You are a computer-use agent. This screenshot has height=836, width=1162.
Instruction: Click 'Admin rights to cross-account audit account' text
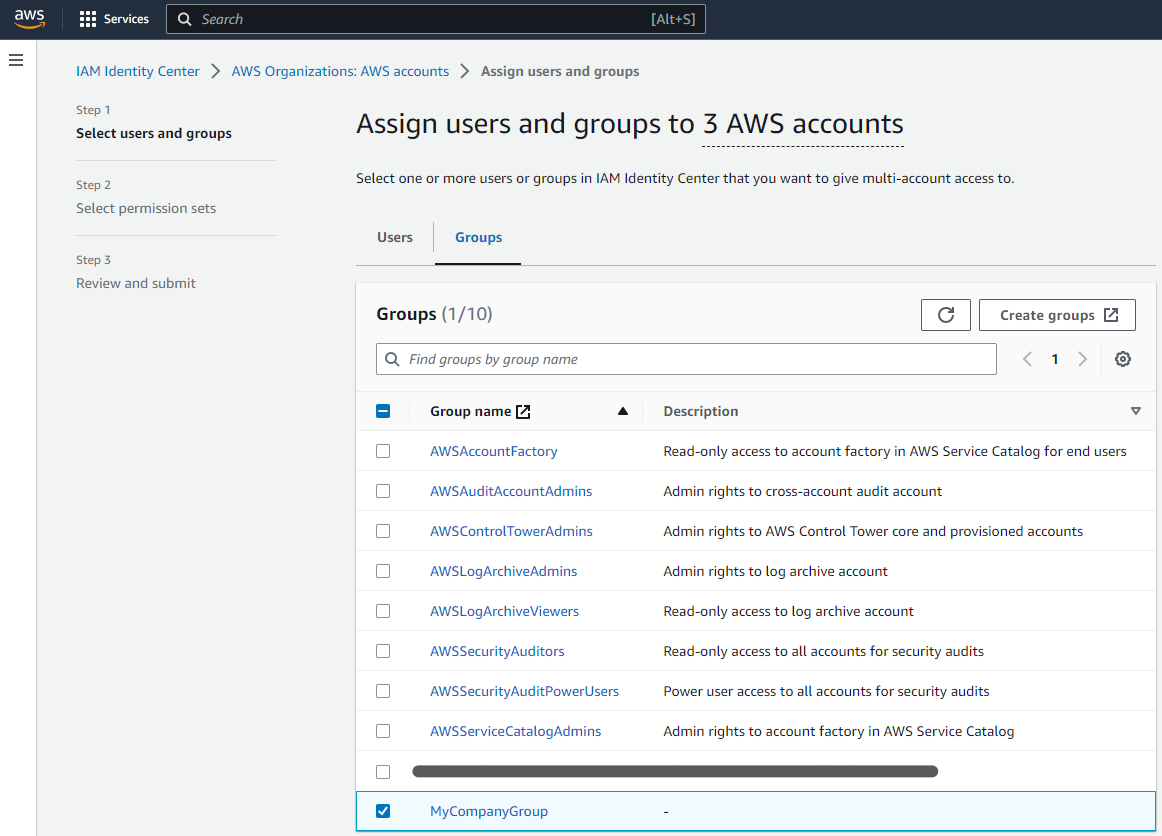(803, 491)
